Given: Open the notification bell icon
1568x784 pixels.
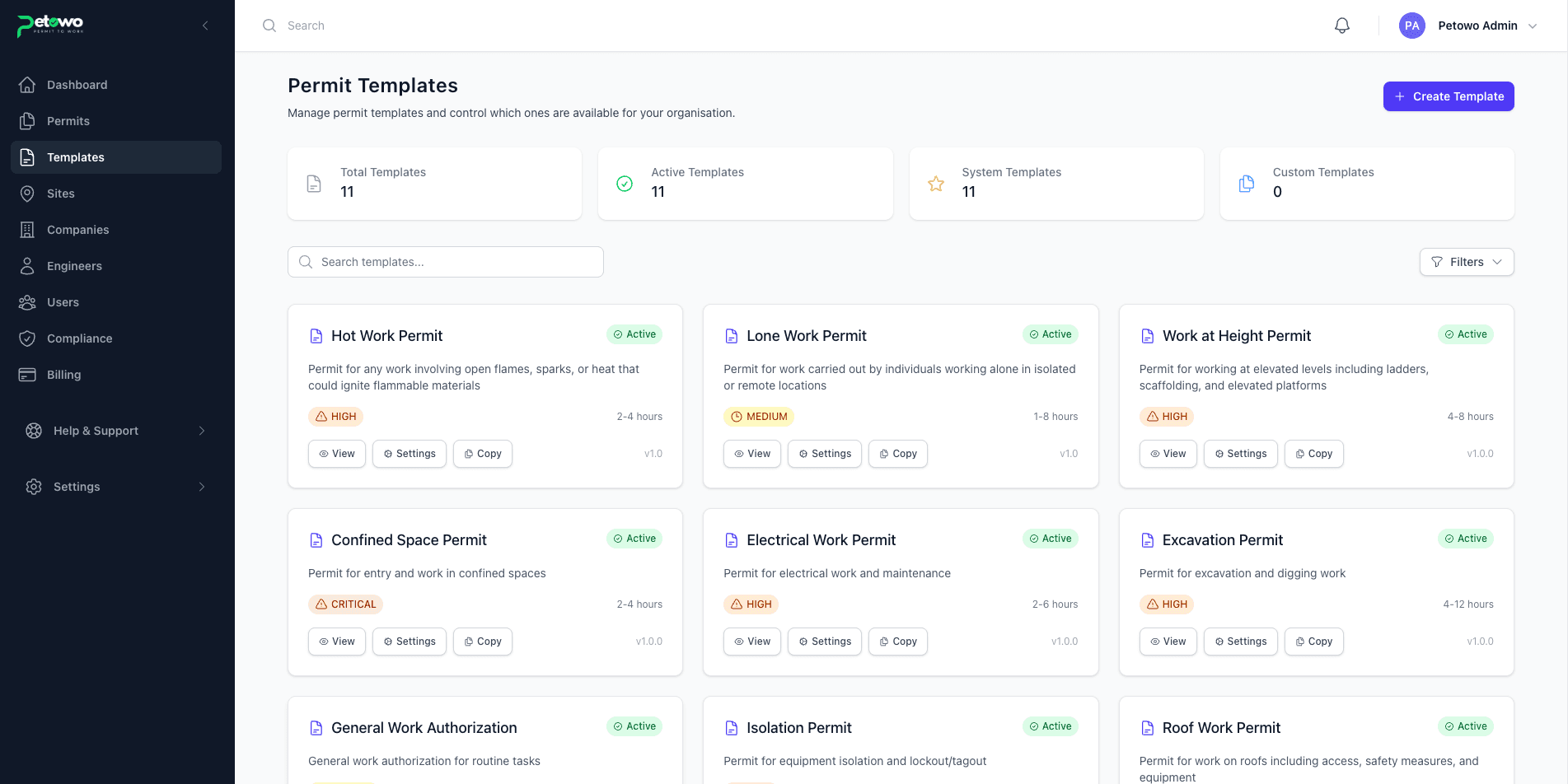Looking at the screenshot, I should click(x=1341, y=26).
